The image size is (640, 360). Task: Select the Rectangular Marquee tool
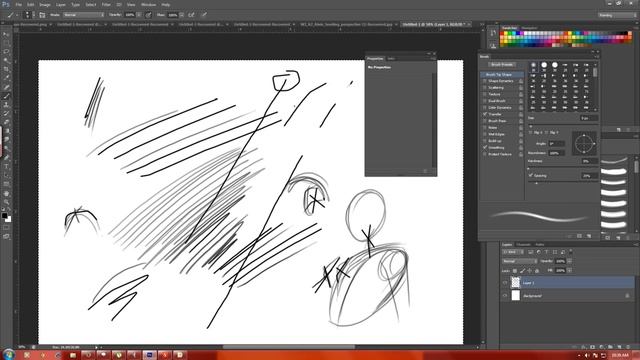click(6, 43)
